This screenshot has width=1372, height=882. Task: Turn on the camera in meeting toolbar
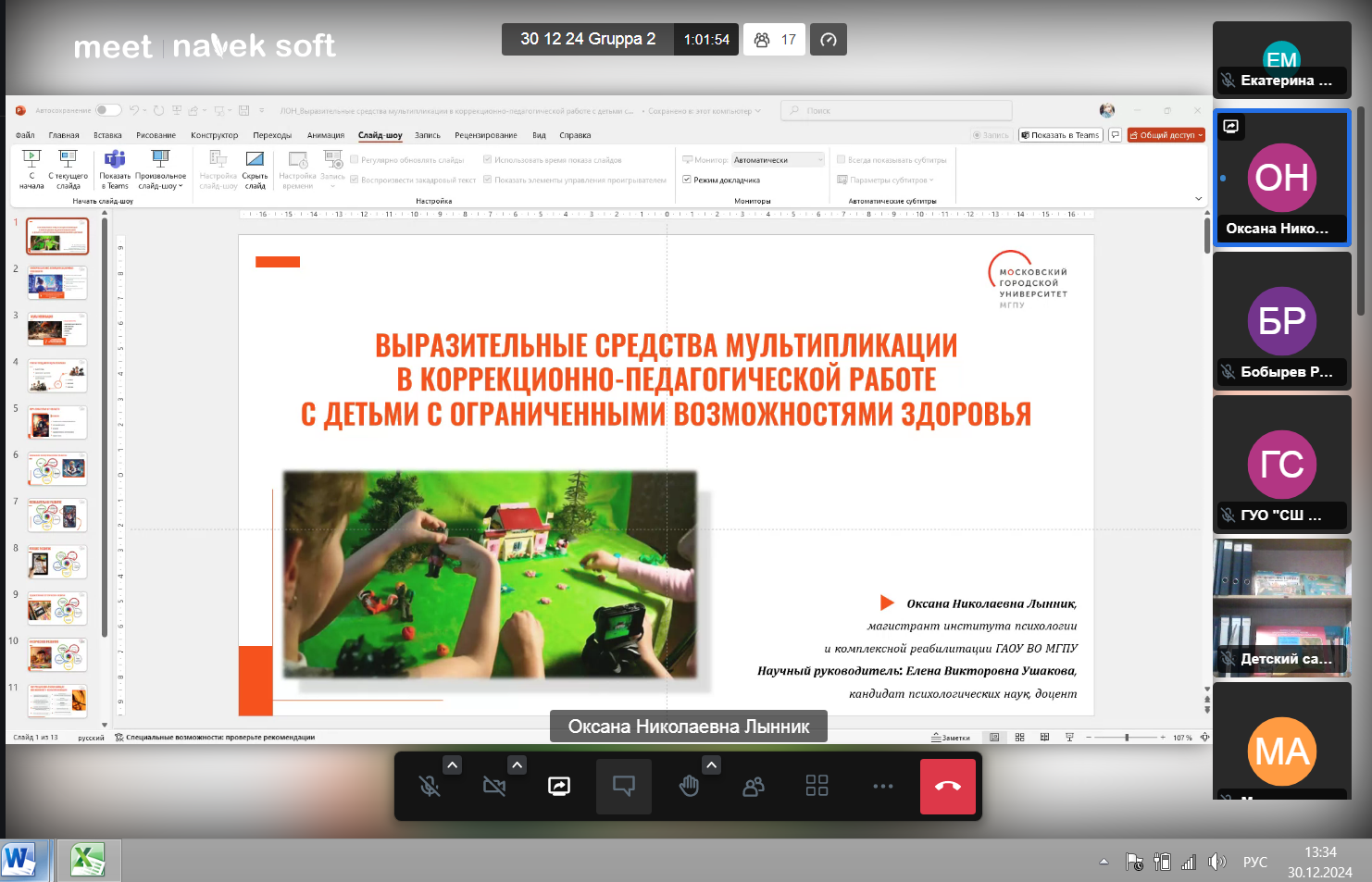pos(494,787)
